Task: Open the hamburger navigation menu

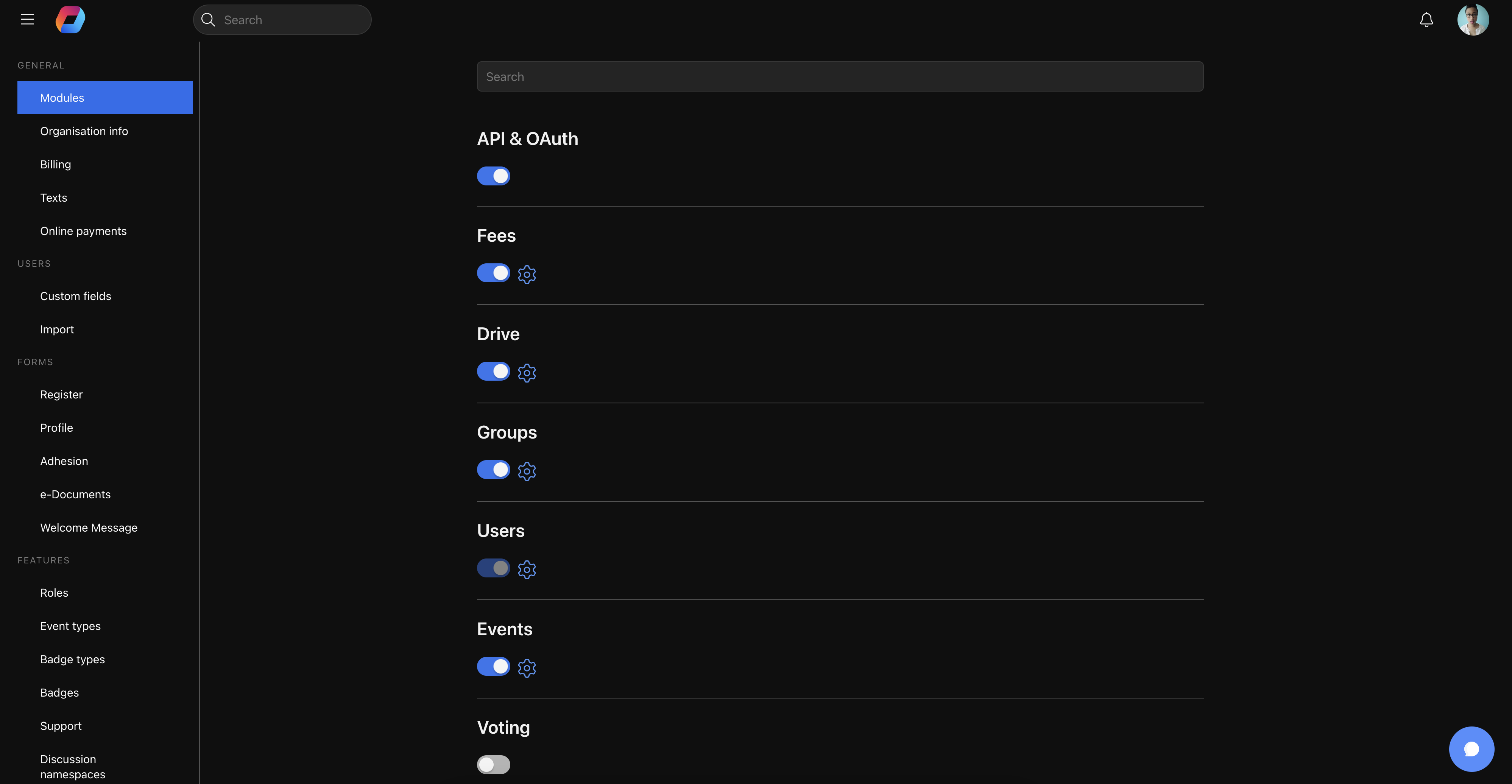Action: 27,19
